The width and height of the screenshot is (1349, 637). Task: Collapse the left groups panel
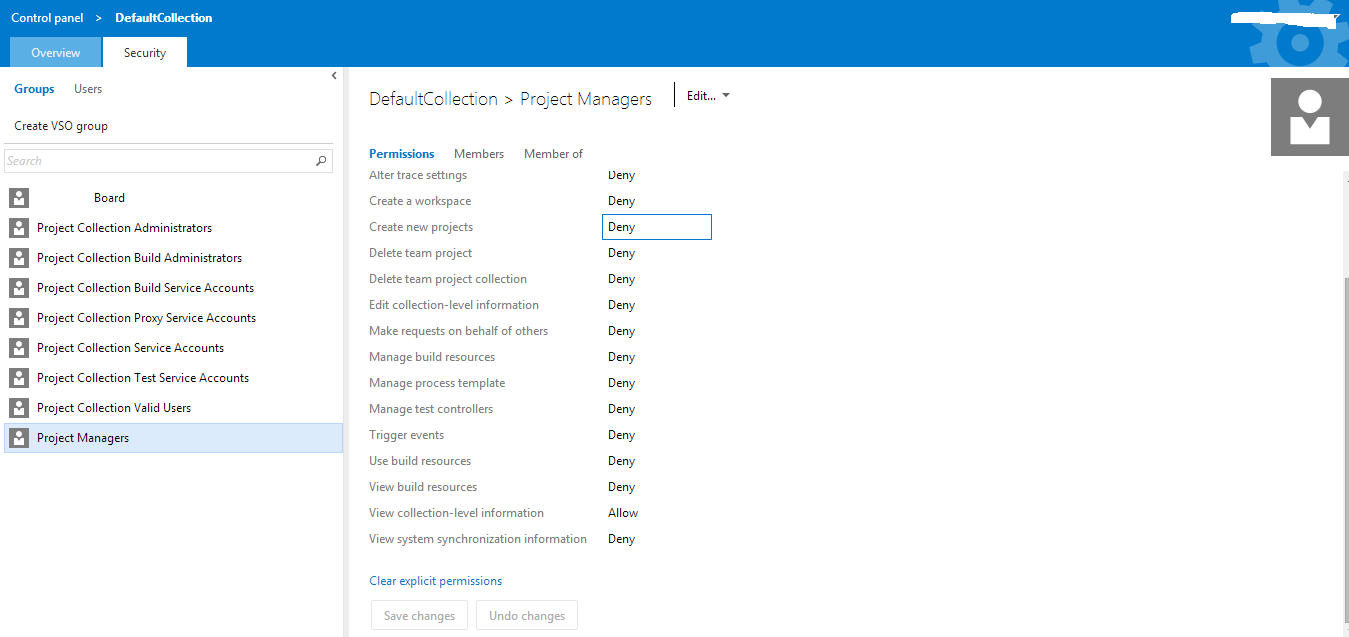pyautogui.click(x=334, y=76)
